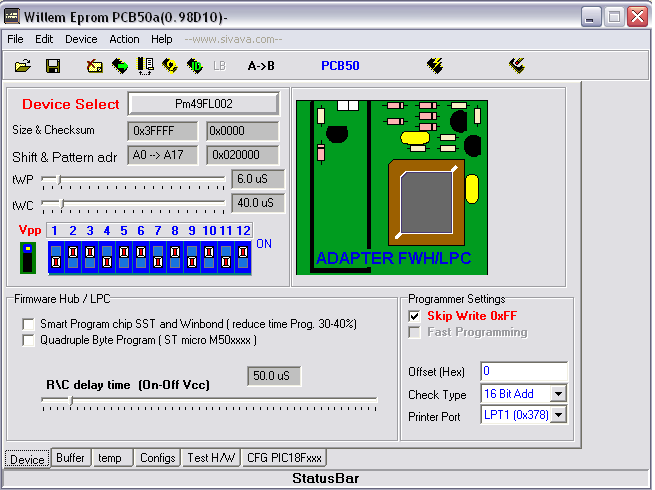The height and width of the screenshot is (490, 655).
Task: Click the Compare chip with buffer icon
Action: point(145,66)
